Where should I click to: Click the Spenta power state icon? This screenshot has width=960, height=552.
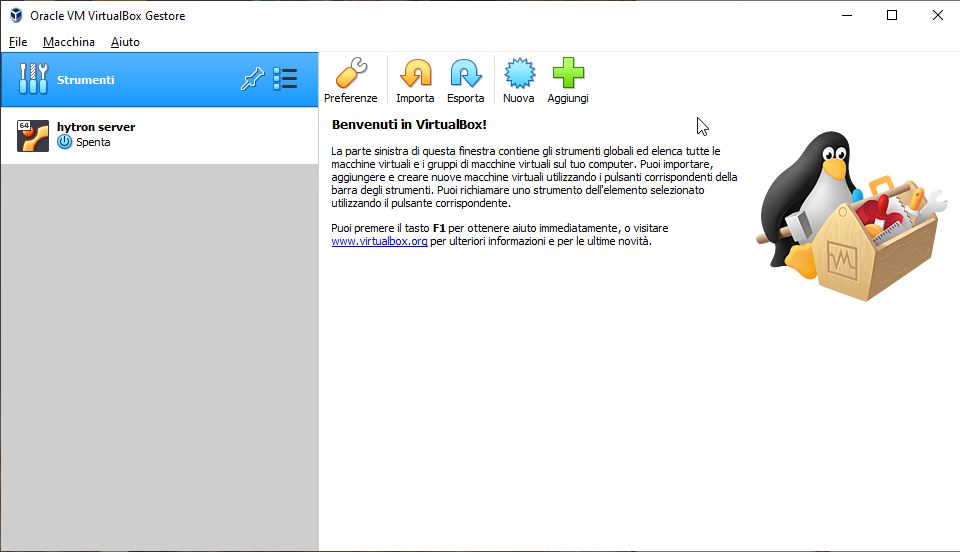point(64,142)
